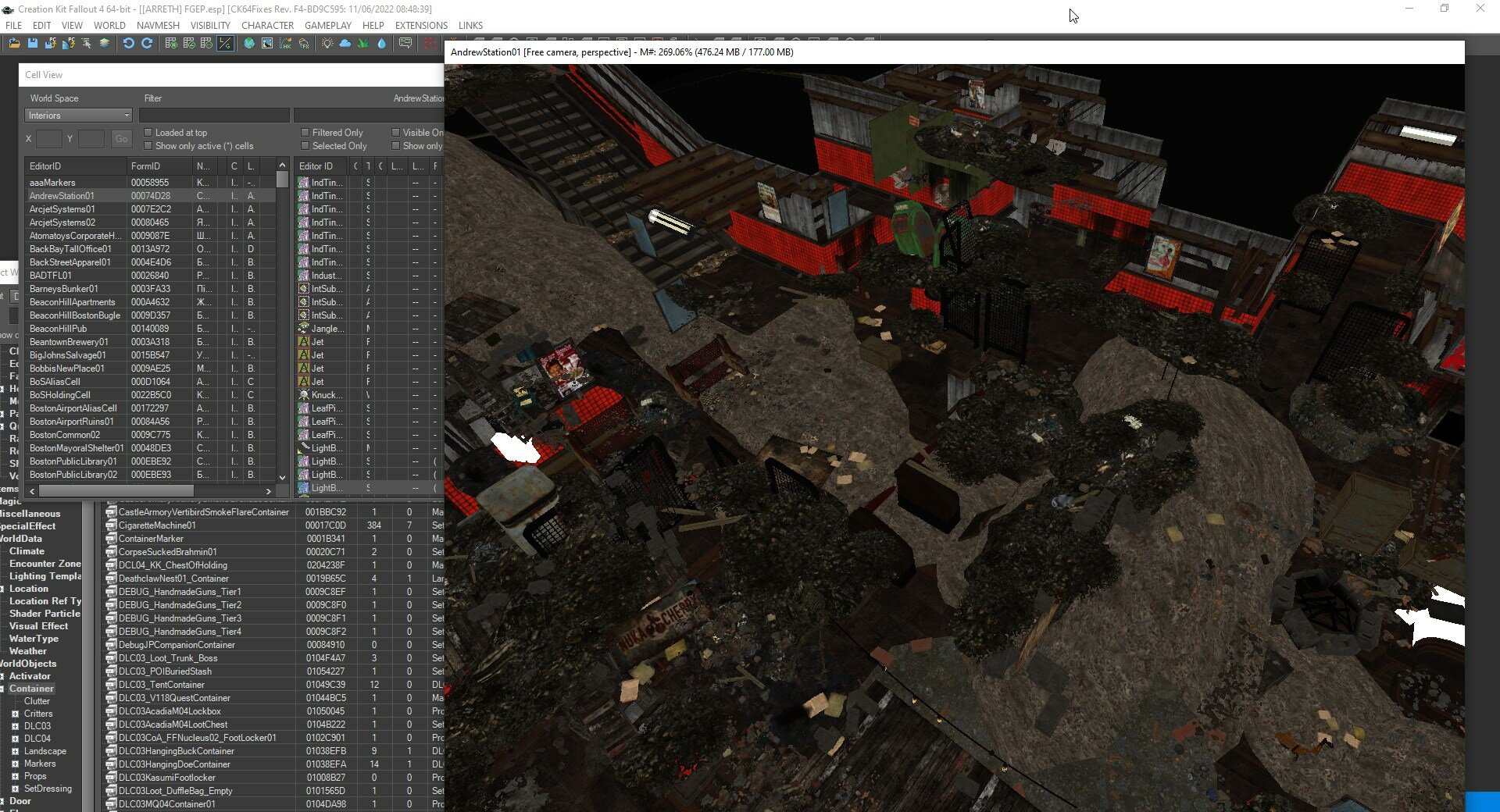Click the speech bubble dialogue toolbar icon
The width and height of the screenshot is (1500, 812).
405,44
